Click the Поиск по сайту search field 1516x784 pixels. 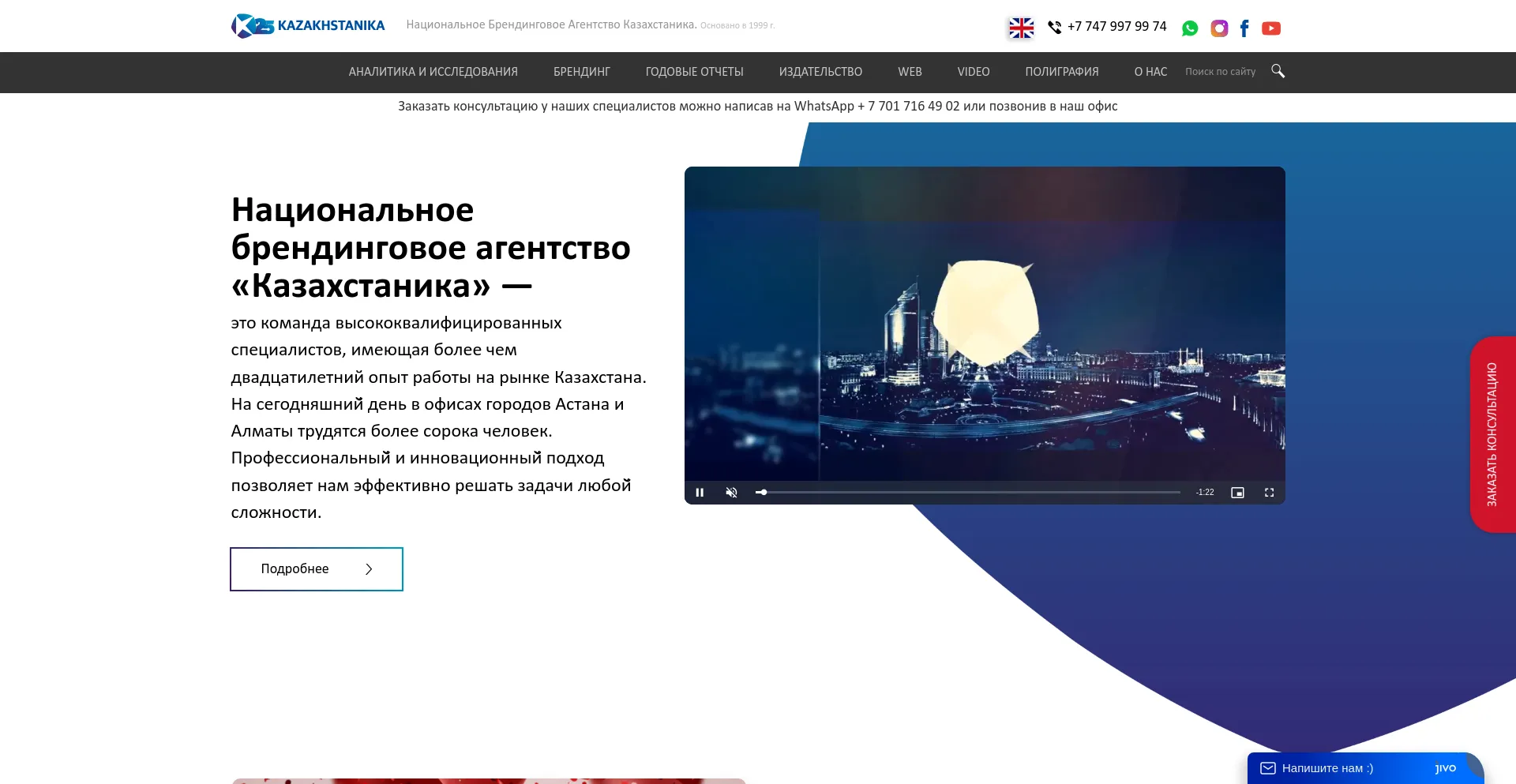1221,72
